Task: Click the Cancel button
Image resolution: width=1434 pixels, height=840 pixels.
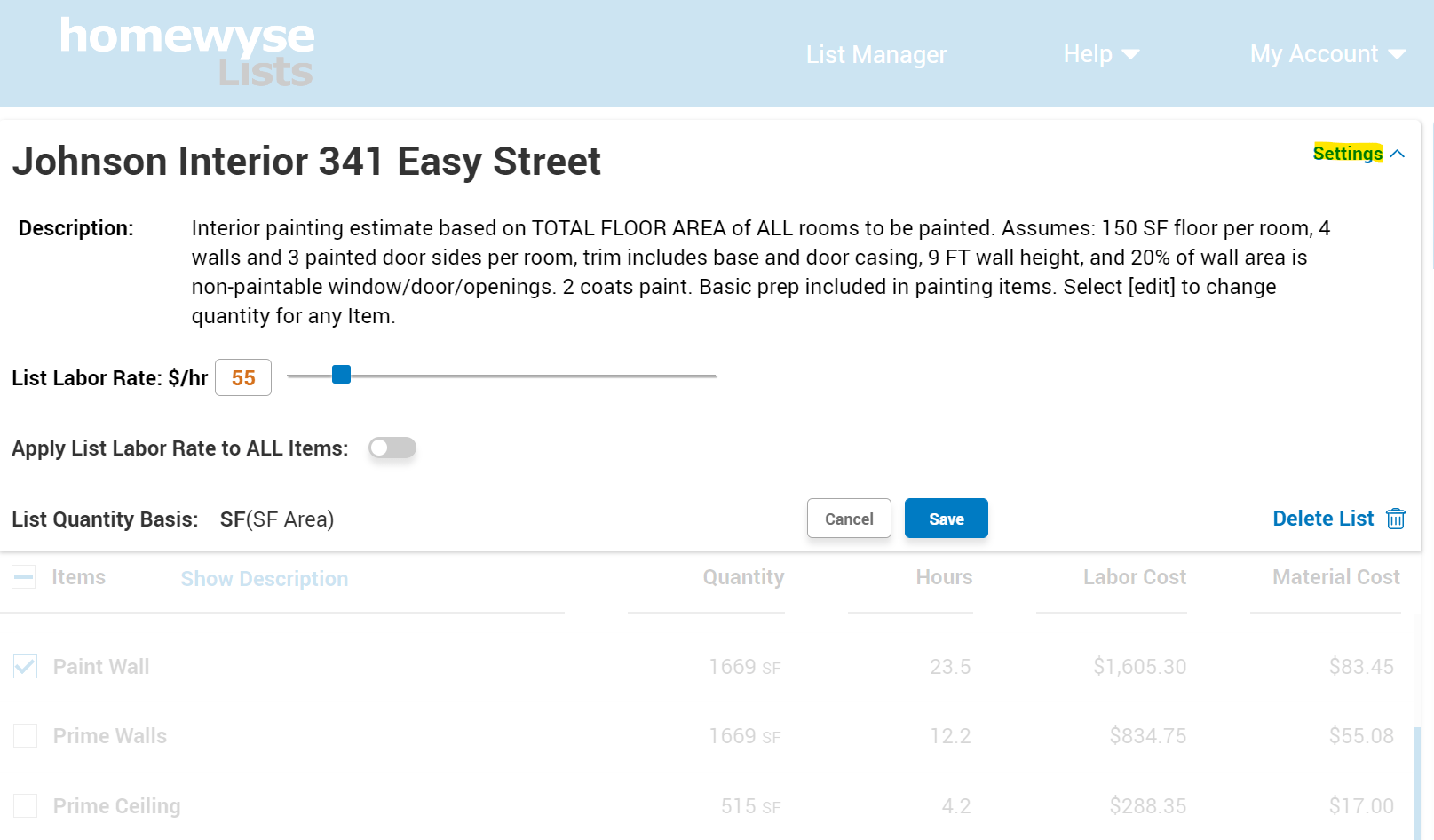Action: click(x=848, y=519)
